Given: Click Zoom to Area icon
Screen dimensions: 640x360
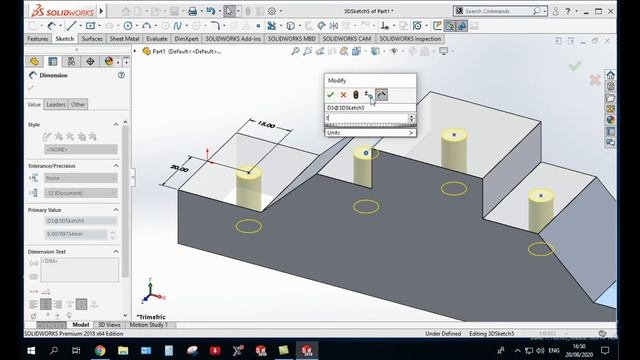Looking at the screenshot, I should pyautogui.click(x=307, y=51).
